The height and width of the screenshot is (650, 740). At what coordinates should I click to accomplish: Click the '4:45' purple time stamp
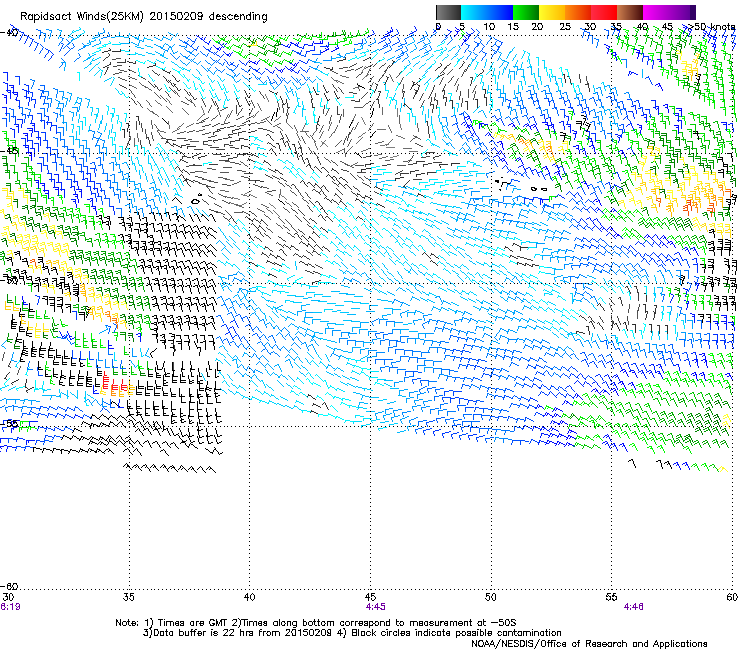click(x=376, y=607)
